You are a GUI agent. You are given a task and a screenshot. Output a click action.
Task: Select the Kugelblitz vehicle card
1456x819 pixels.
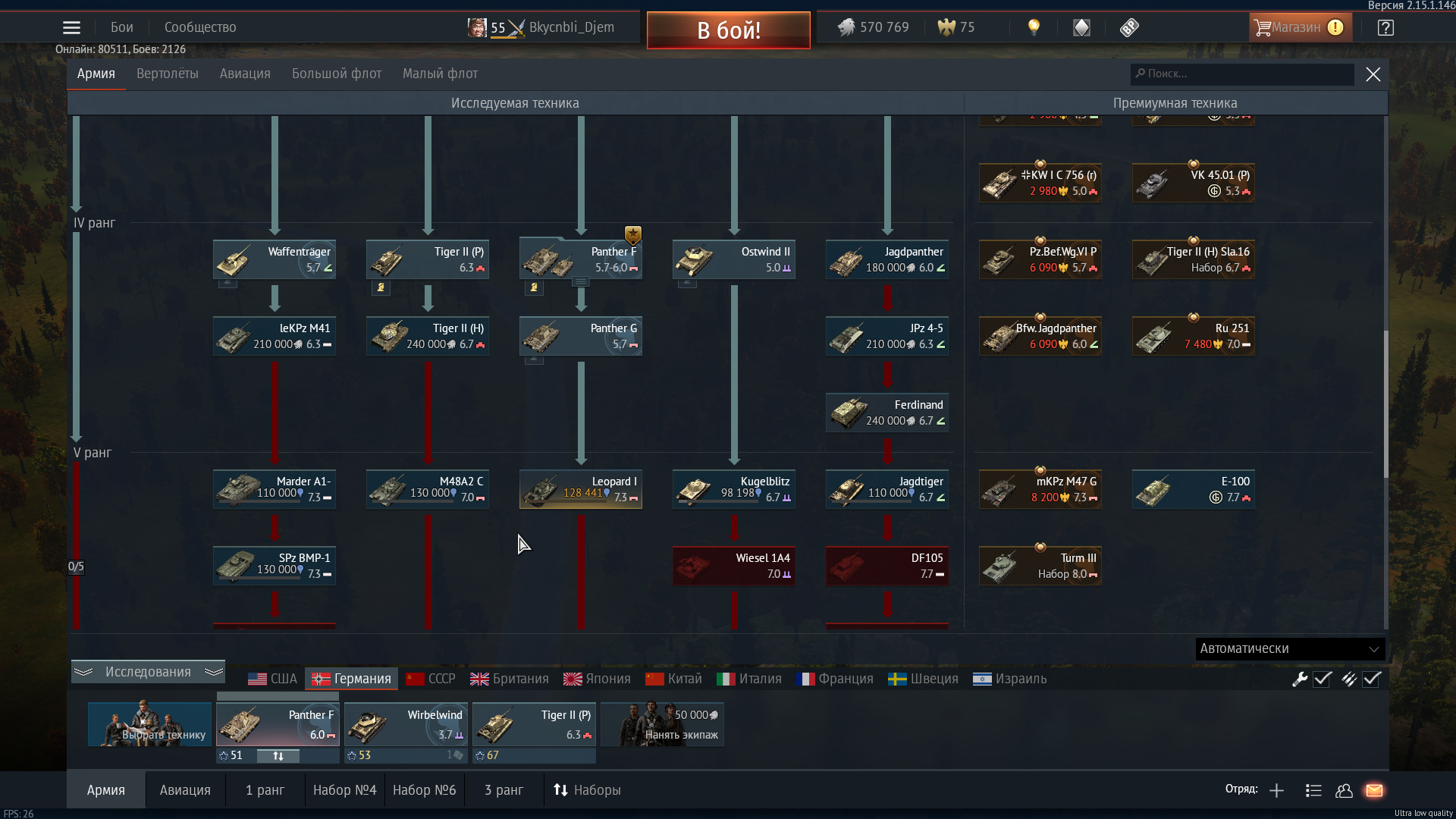tap(734, 489)
